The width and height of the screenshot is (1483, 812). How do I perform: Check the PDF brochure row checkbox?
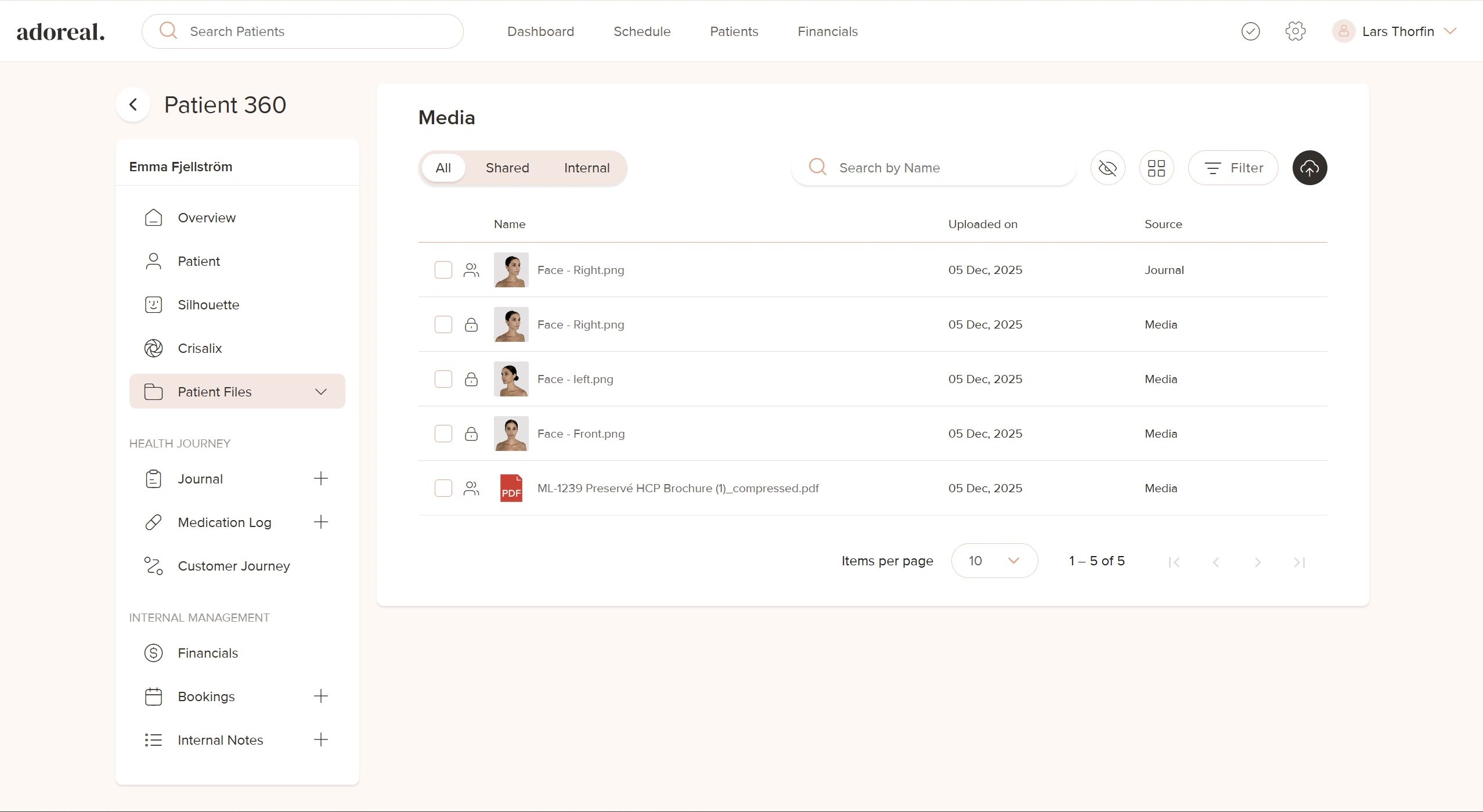(x=443, y=488)
